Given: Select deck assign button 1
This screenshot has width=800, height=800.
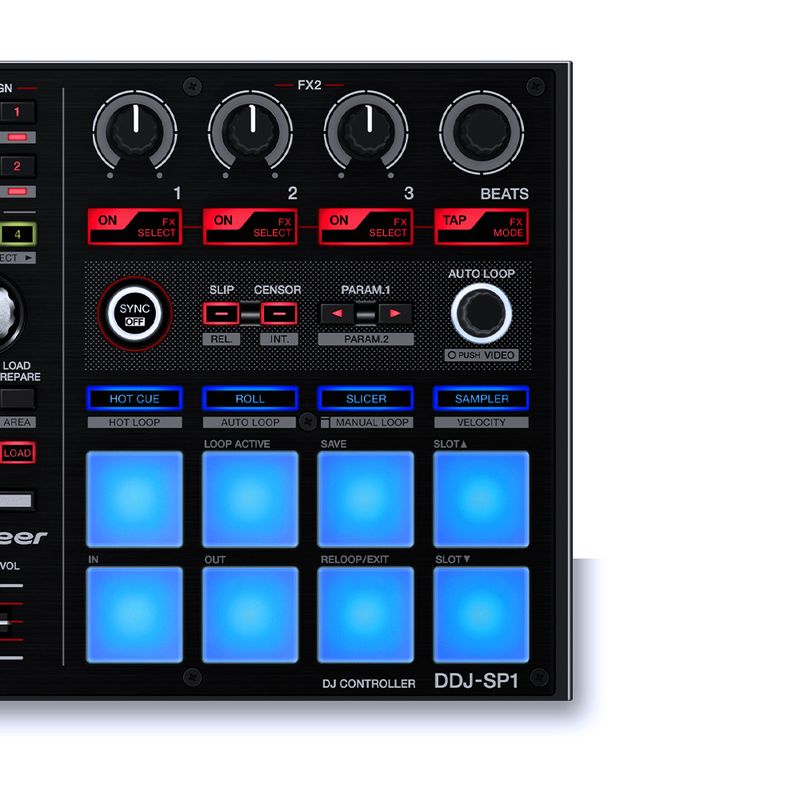Looking at the screenshot, I should tap(17, 112).
